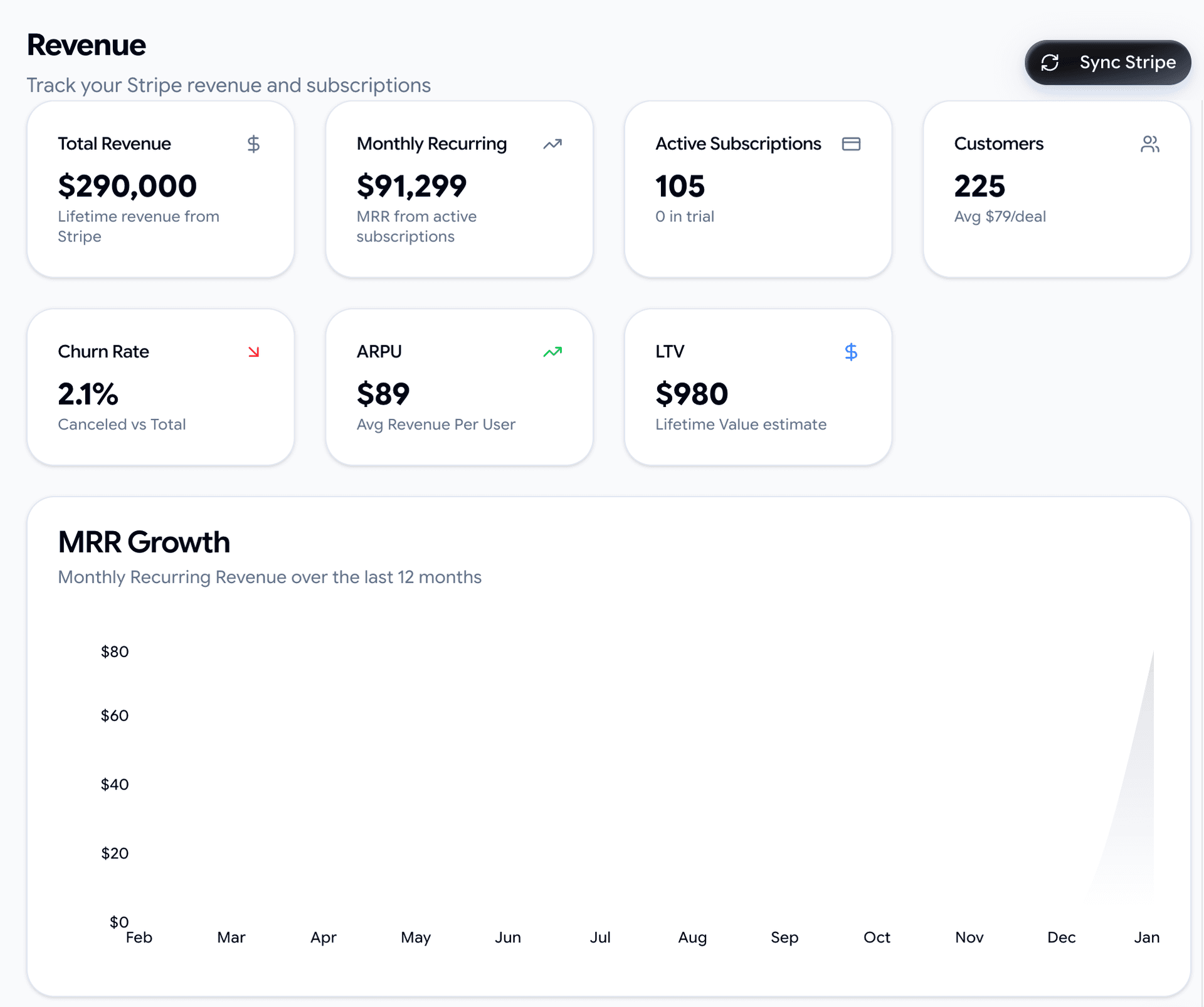
Task: Select the Customers card showing 225
Action: pos(1056,188)
